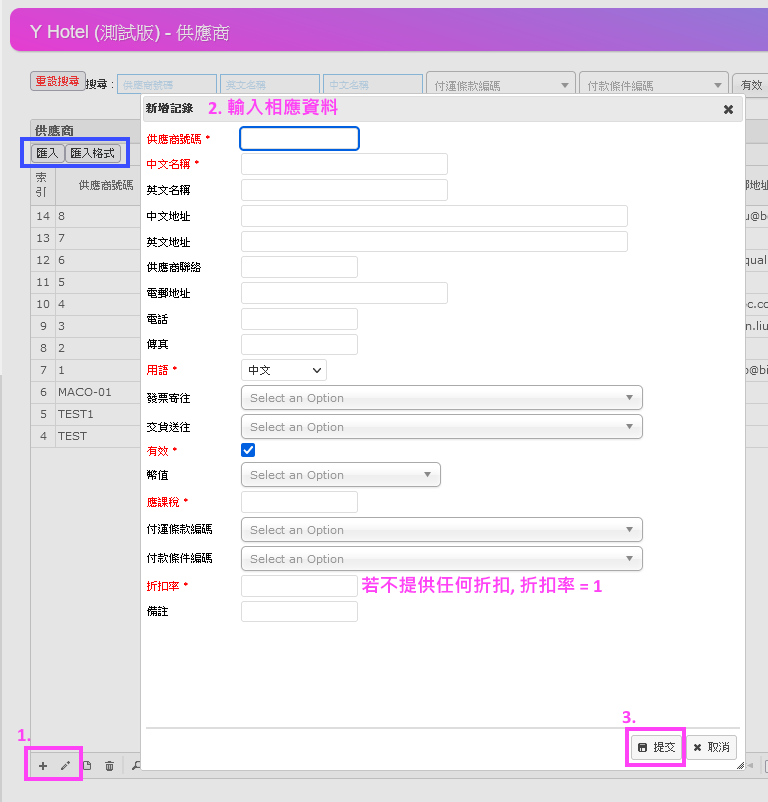Click the 供應商號碼 search box
Image resolution: width=768 pixels, height=802 pixels.
(x=167, y=84)
